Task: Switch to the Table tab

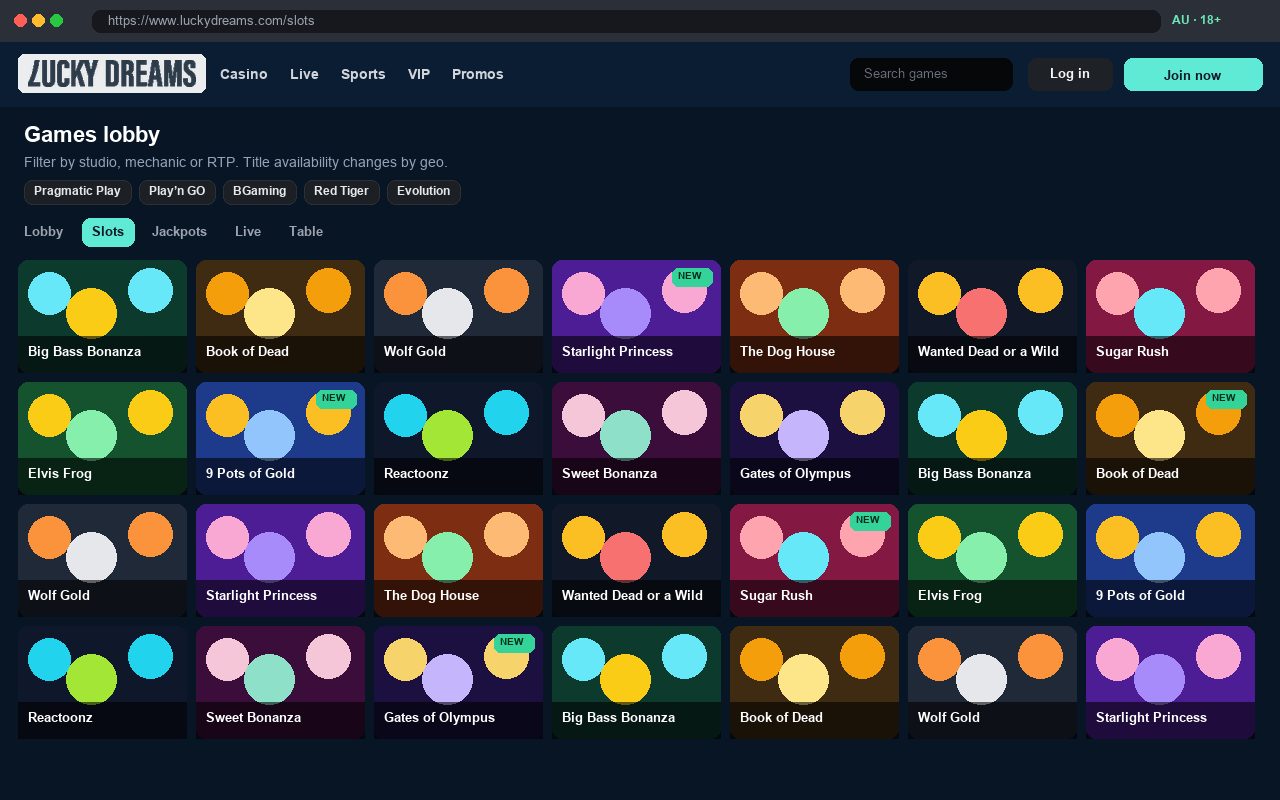Action: [306, 231]
